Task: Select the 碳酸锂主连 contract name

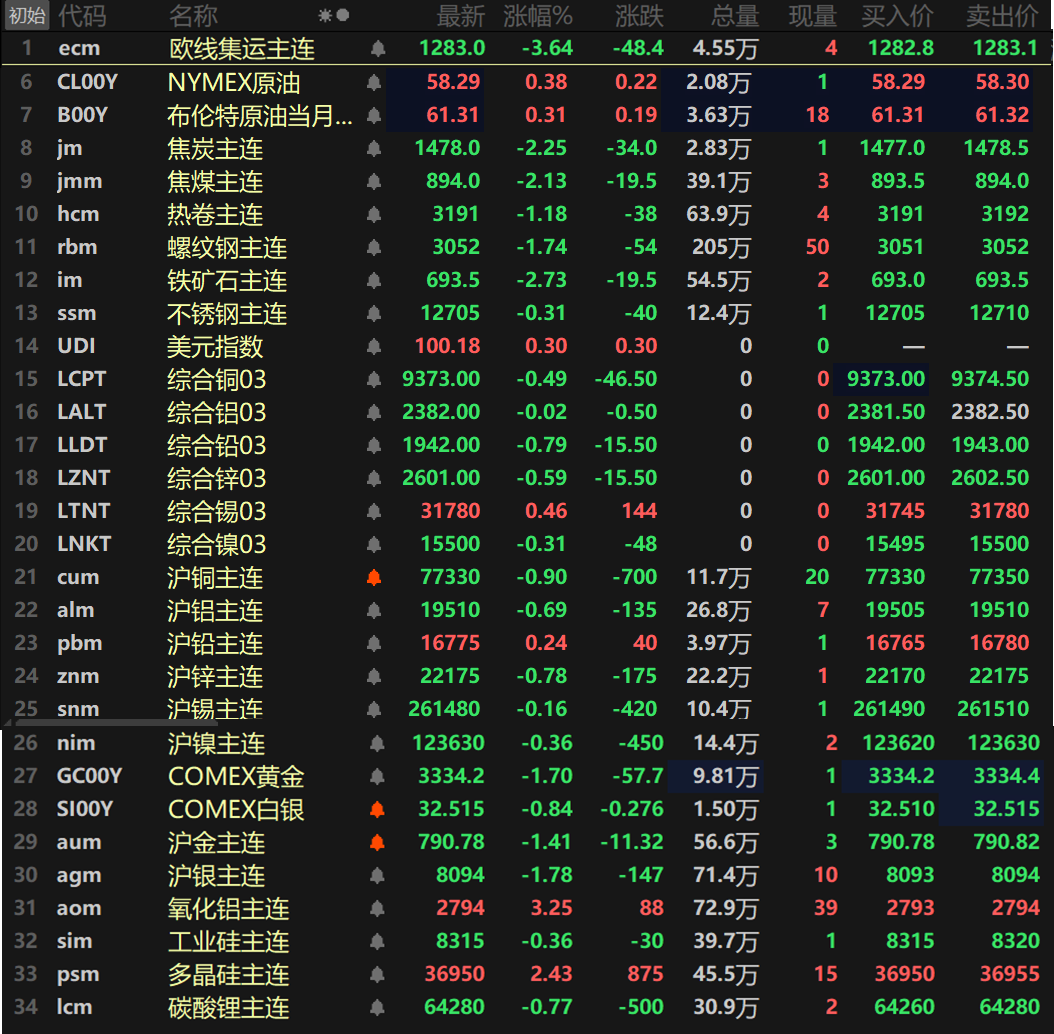Action: click(229, 1007)
